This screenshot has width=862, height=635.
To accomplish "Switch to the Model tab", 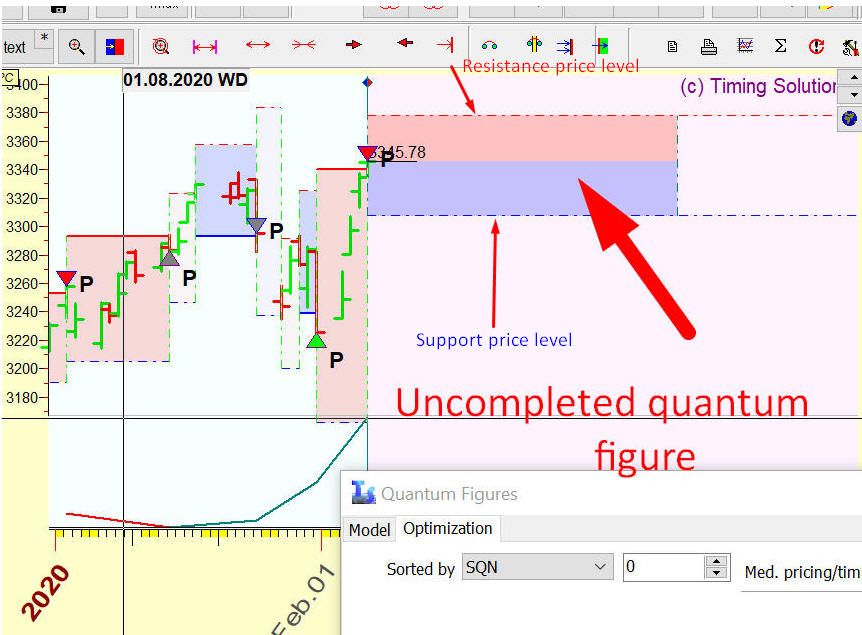I will point(369,529).
